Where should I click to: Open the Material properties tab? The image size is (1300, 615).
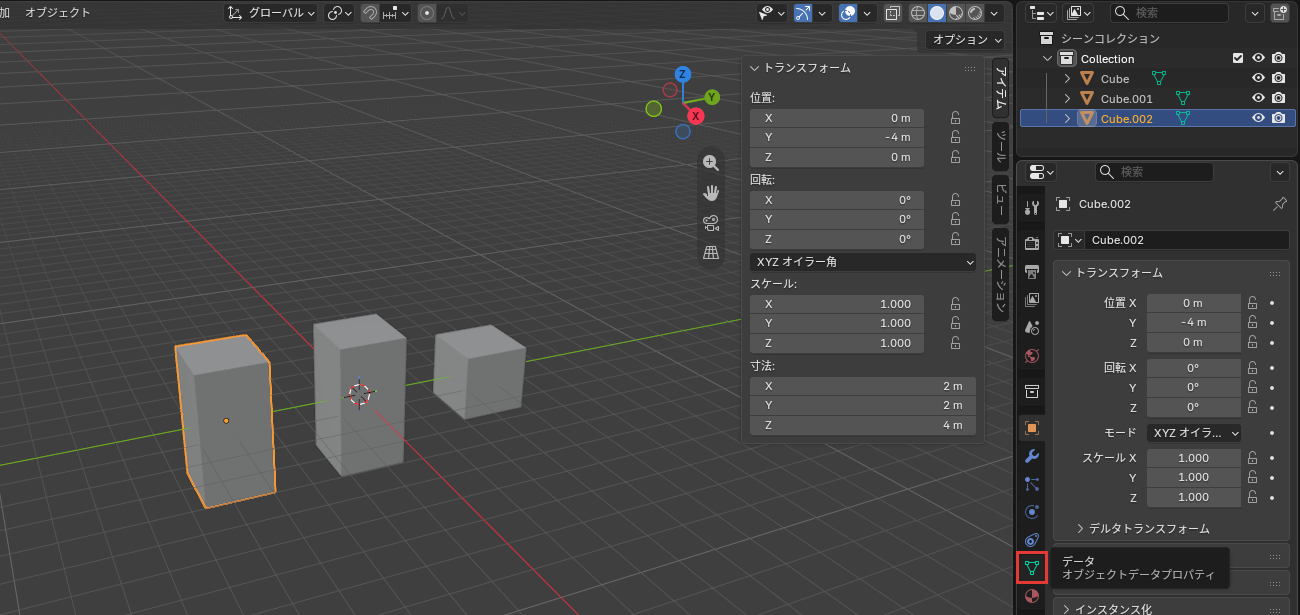point(1032,596)
